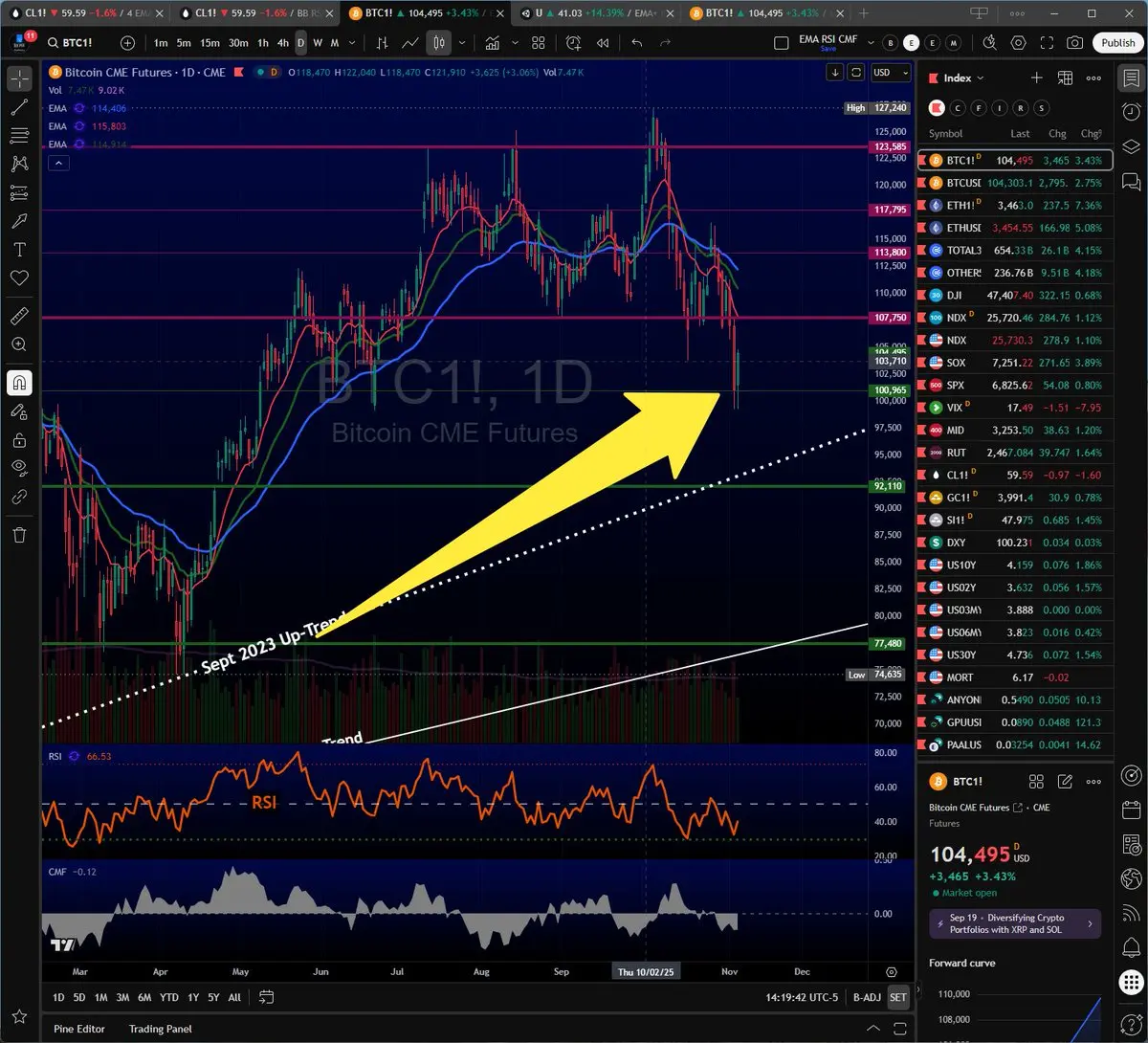Filter the watchlist by R flag

point(1021,108)
